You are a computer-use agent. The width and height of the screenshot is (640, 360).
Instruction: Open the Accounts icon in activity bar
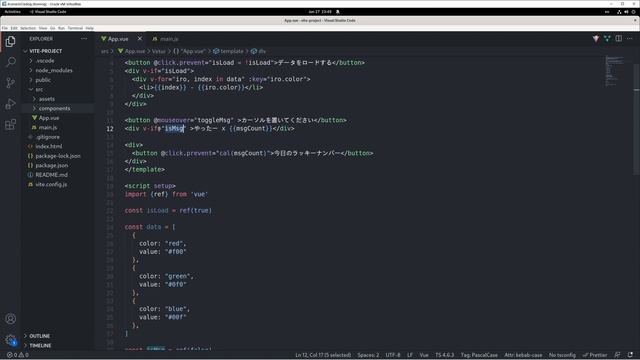point(11,319)
